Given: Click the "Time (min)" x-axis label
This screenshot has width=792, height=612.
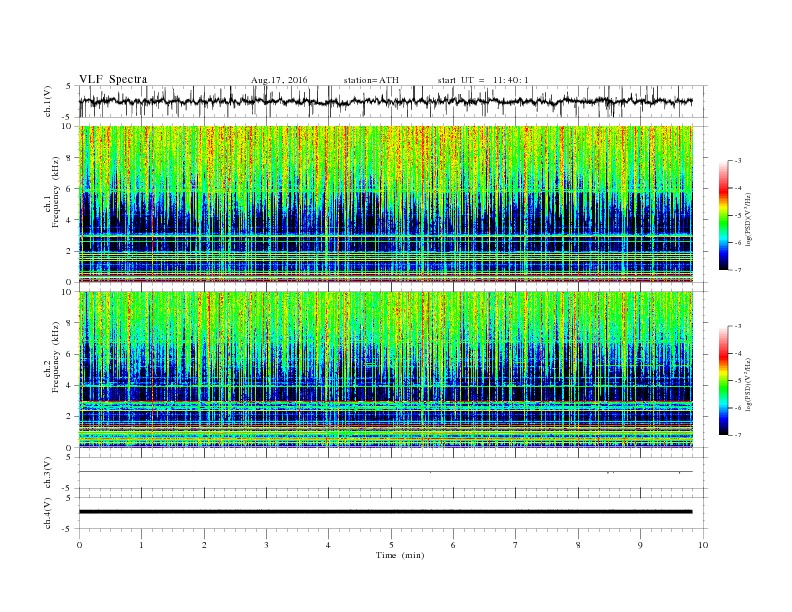Looking at the screenshot, I should click(400, 555).
